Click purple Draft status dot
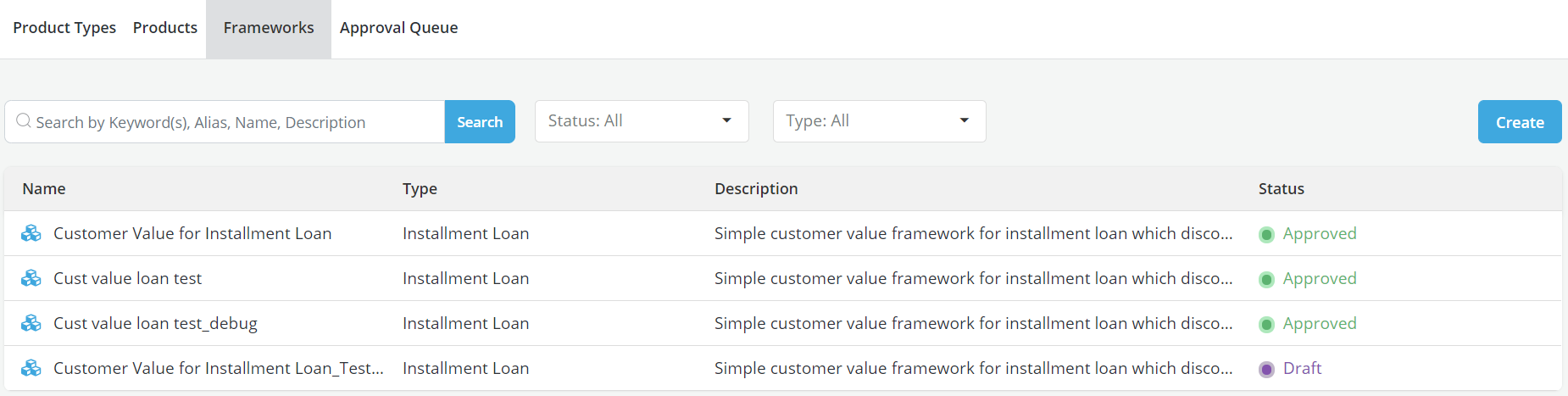 click(1266, 370)
